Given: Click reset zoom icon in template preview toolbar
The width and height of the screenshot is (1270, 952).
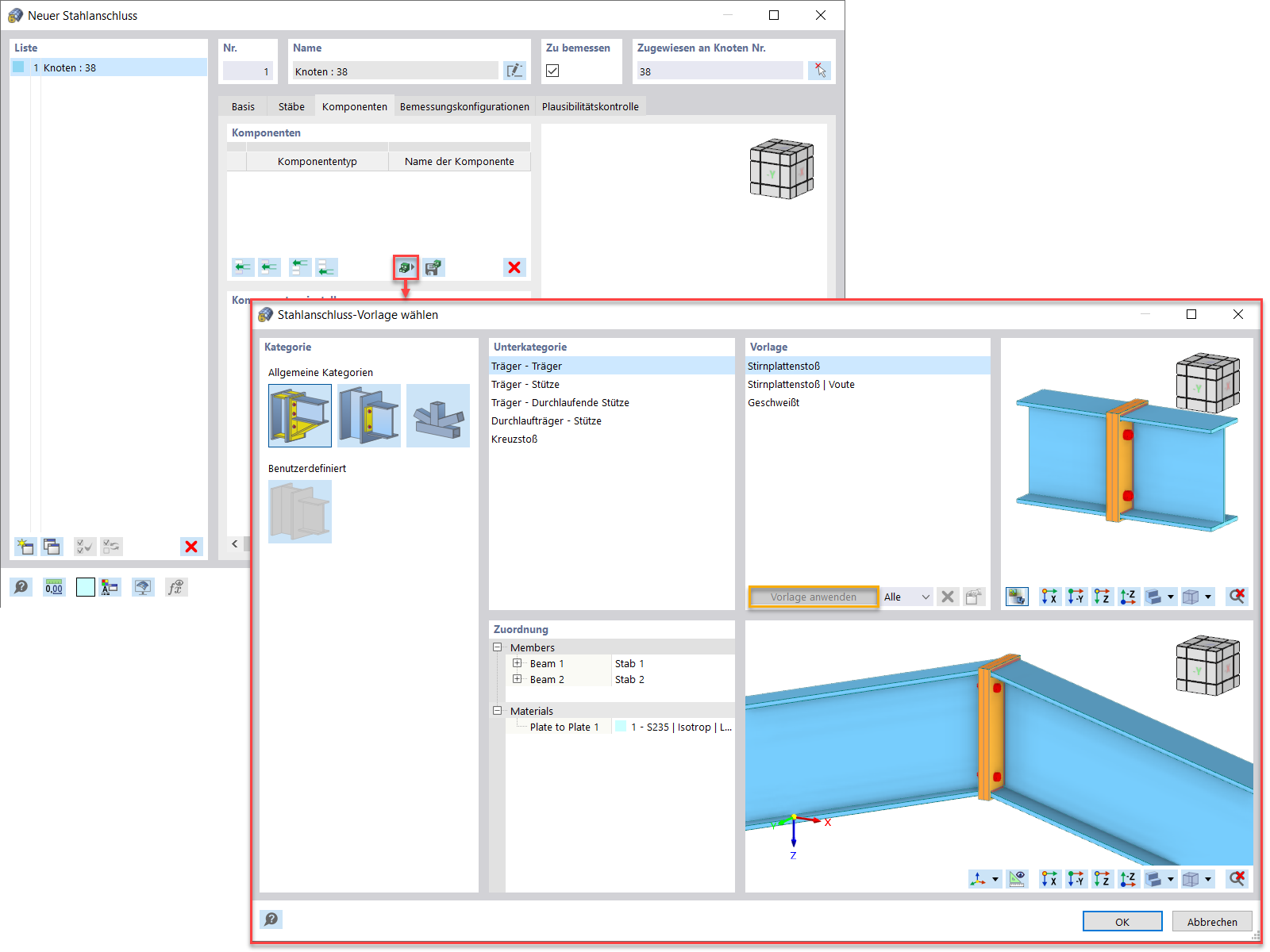Looking at the screenshot, I should (x=1237, y=597).
